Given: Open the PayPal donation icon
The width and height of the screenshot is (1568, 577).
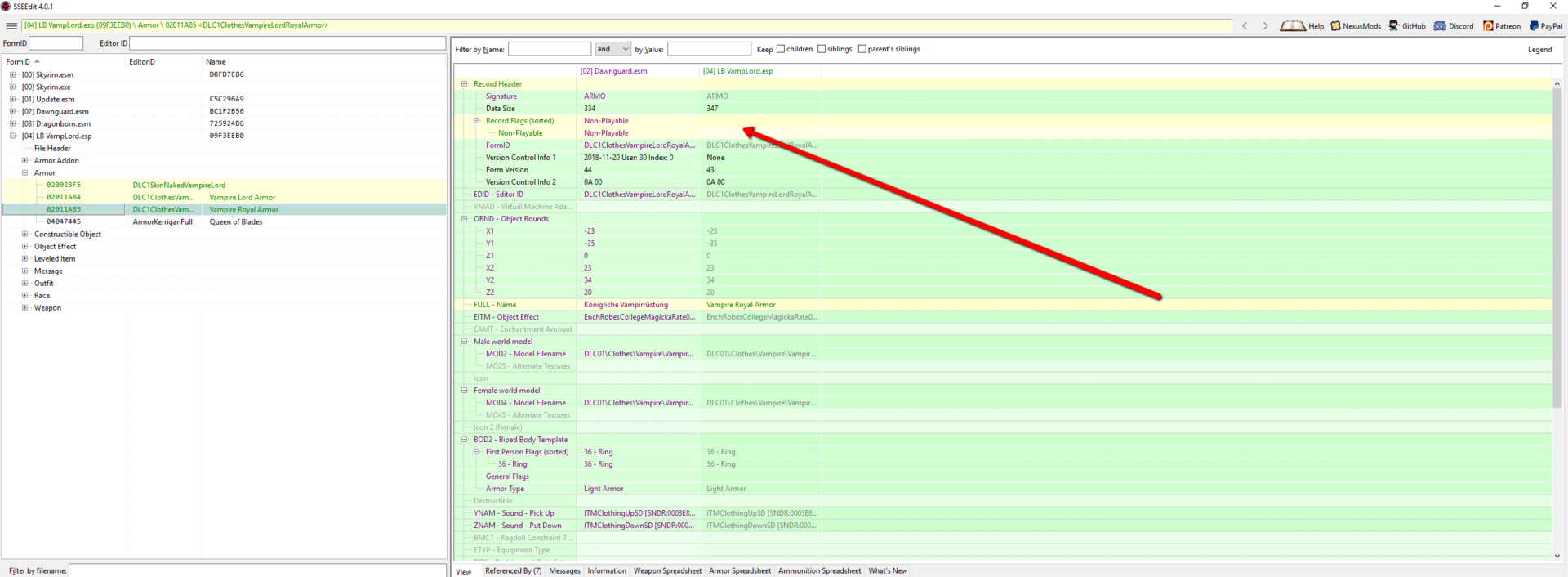Looking at the screenshot, I should [1535, 26].
